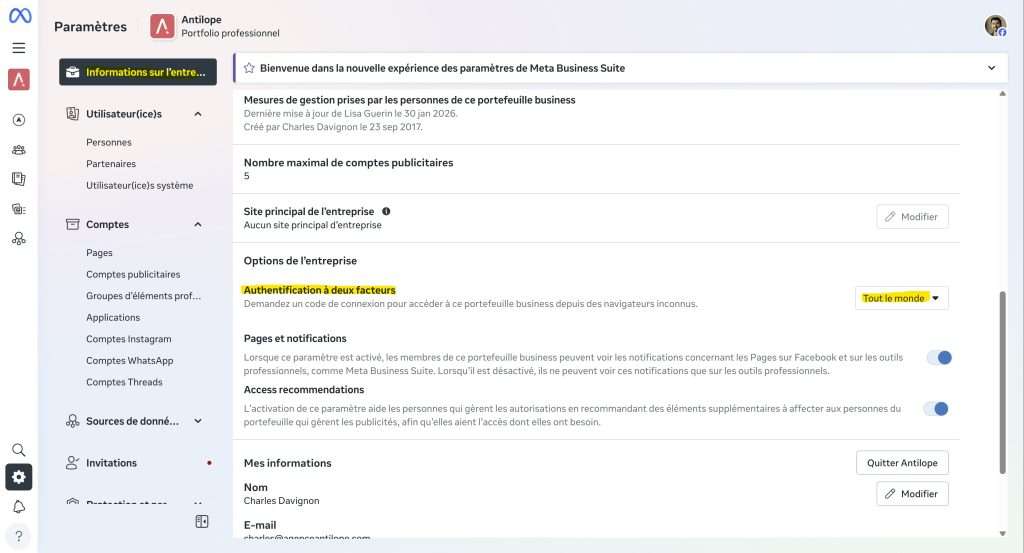Open Personnes in the sidebar
Screen dimensions: 1024x553
109,142
